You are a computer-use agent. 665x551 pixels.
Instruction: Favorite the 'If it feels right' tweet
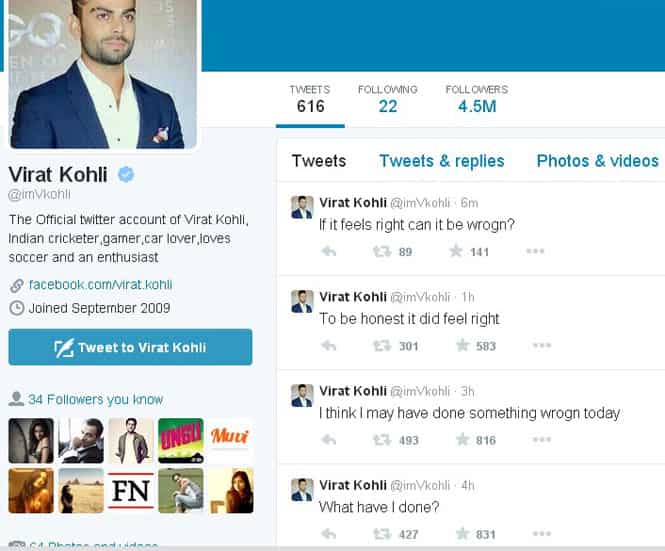pyautogui.click(x=456, y=251)
